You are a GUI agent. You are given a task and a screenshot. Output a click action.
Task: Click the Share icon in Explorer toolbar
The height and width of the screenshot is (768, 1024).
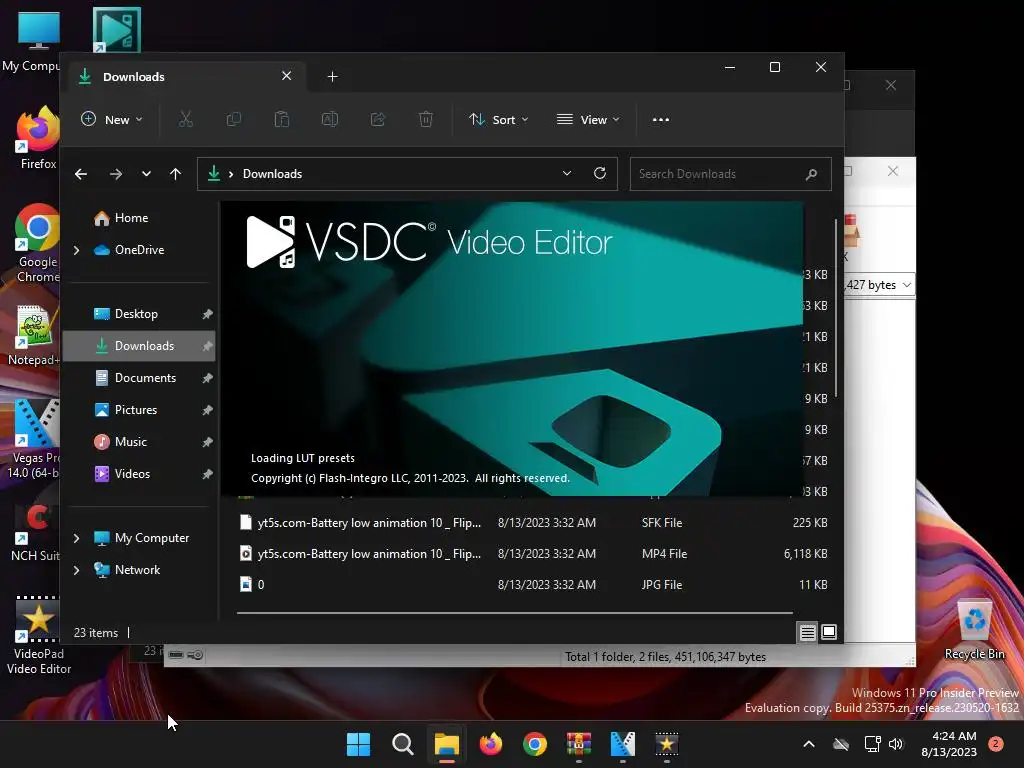(377, 120)
